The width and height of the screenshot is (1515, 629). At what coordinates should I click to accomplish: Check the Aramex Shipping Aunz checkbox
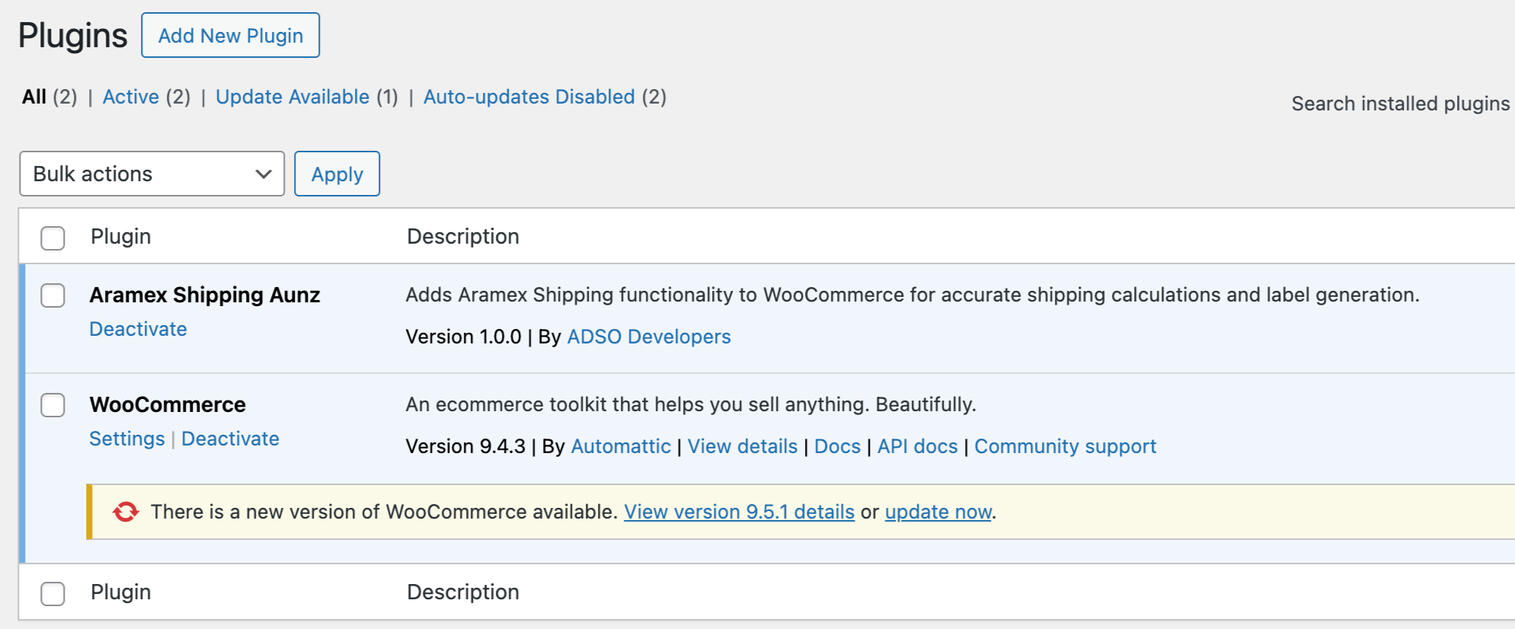coord(53,296)
